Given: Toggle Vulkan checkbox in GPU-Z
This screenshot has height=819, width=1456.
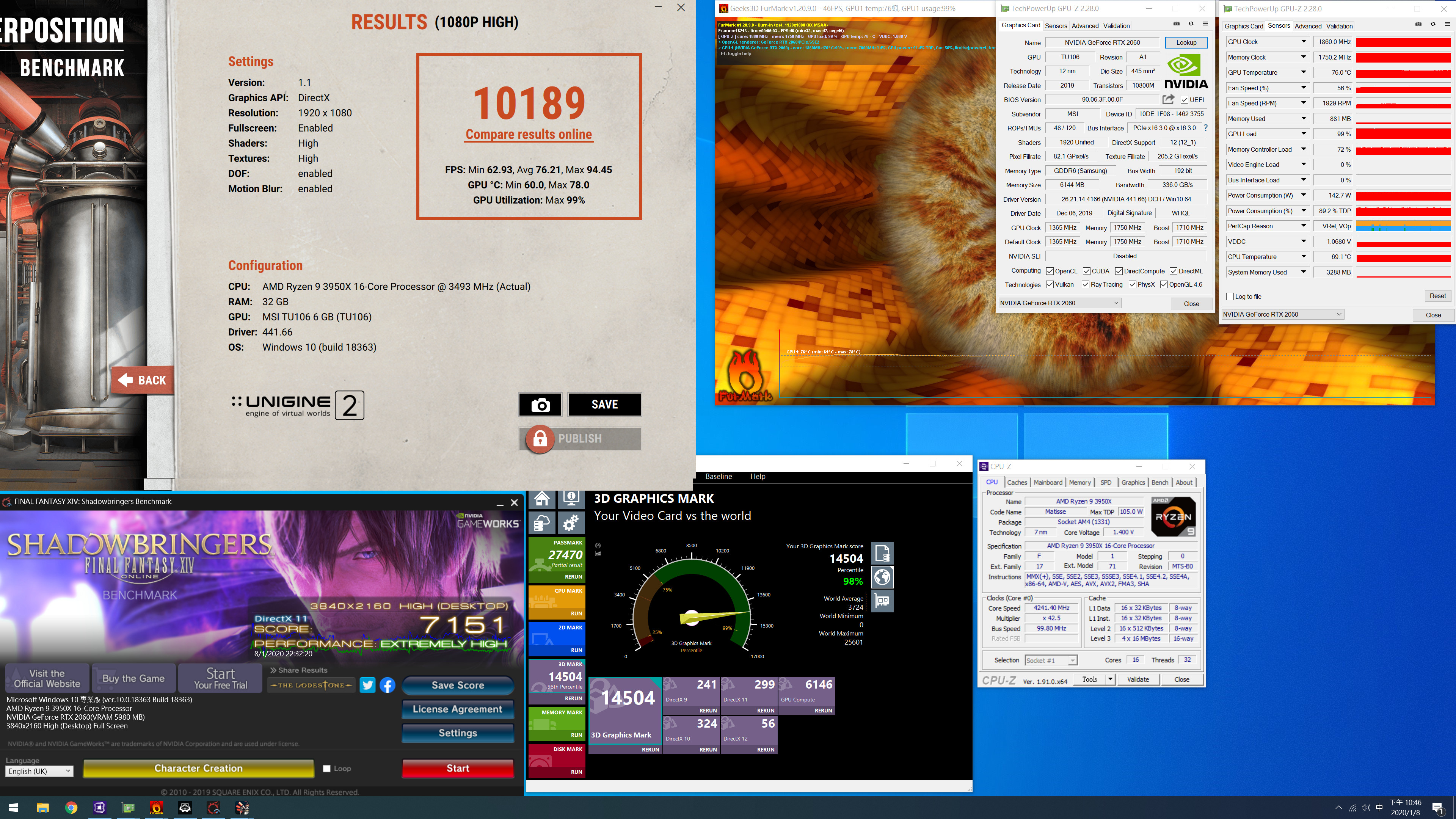Looking at the screenshot, I should [1050, 285].
